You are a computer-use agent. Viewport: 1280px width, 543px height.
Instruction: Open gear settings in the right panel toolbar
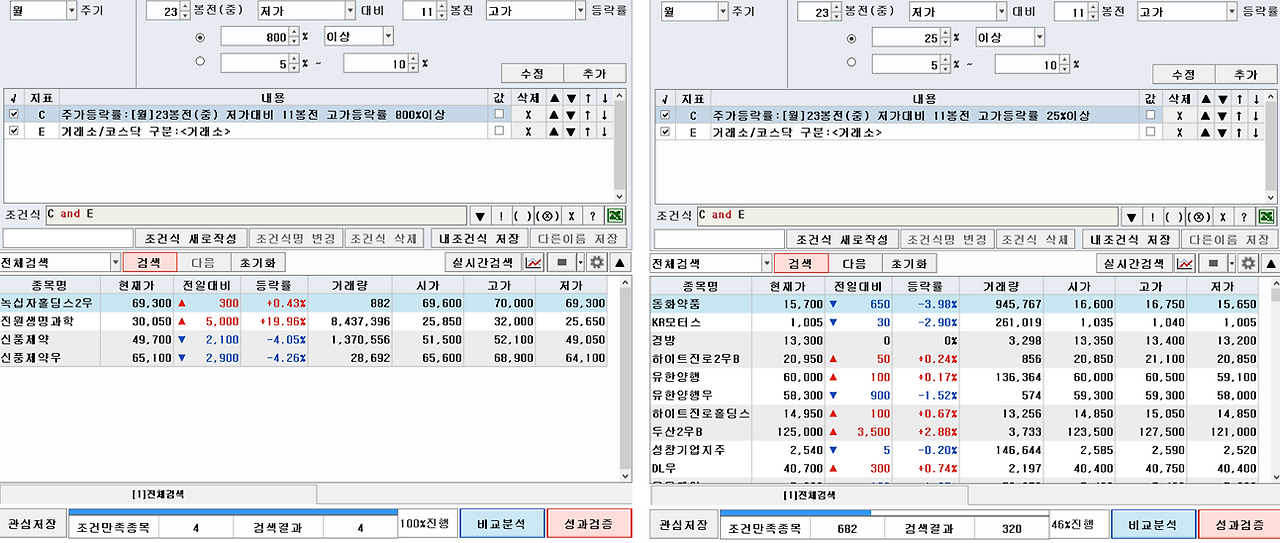[x=1248, y=263]
